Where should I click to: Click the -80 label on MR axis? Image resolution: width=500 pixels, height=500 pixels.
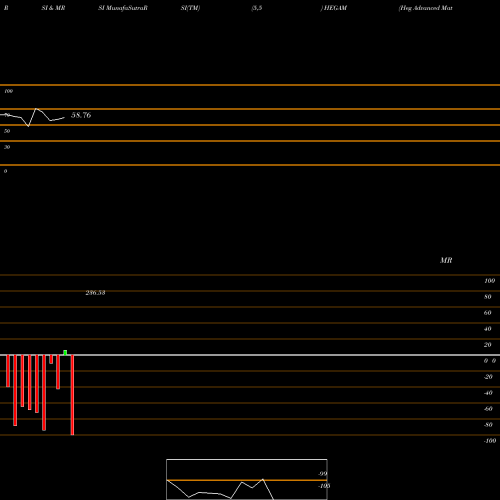pos(488,425)
